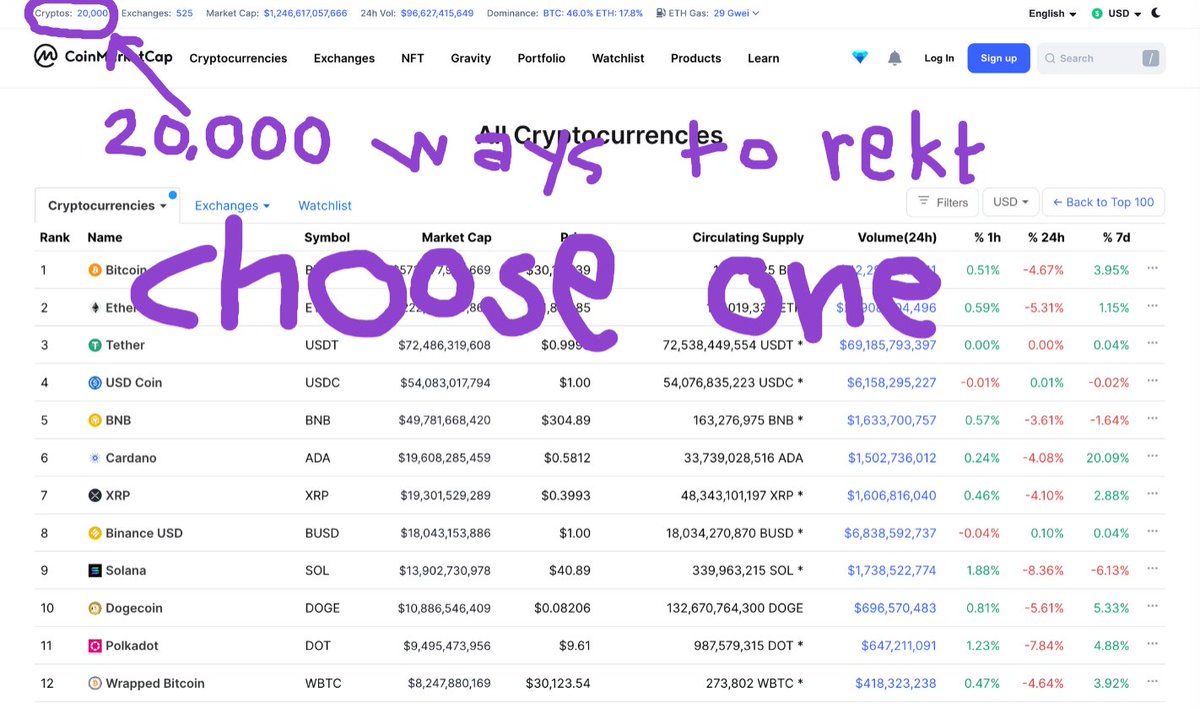Open the USD dropdown beside Filters
1200x709 pixels.
1011,202
